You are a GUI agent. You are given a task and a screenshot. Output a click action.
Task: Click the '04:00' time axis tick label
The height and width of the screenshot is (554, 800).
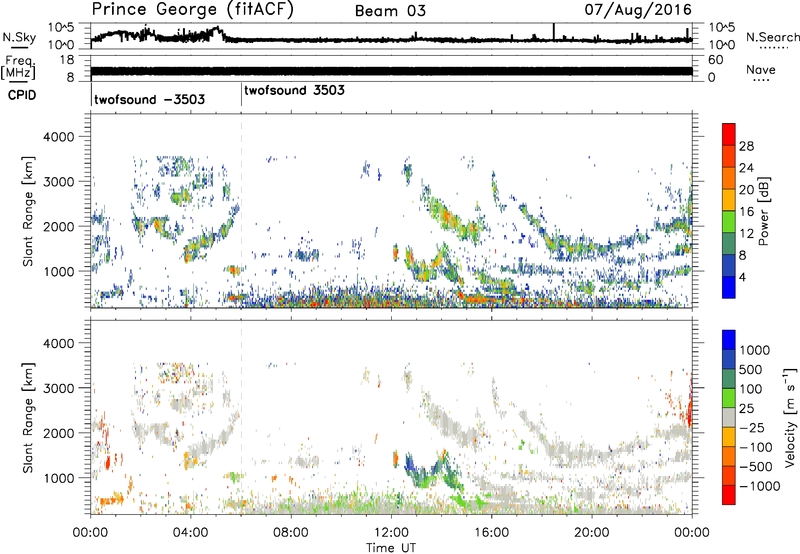pos(191,533)
